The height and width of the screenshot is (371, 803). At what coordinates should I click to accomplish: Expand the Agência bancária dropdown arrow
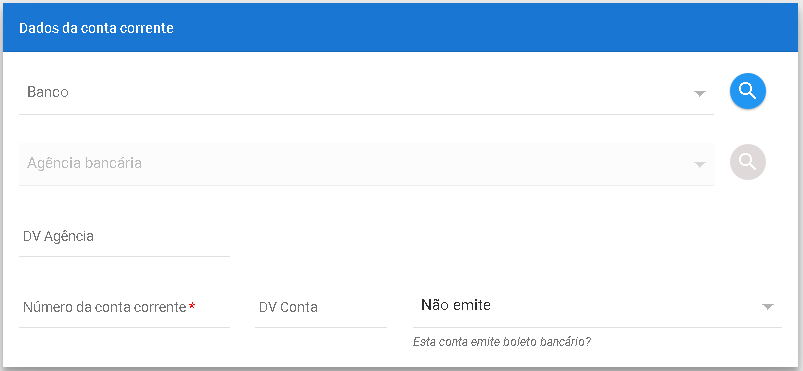tap(700, 164)
